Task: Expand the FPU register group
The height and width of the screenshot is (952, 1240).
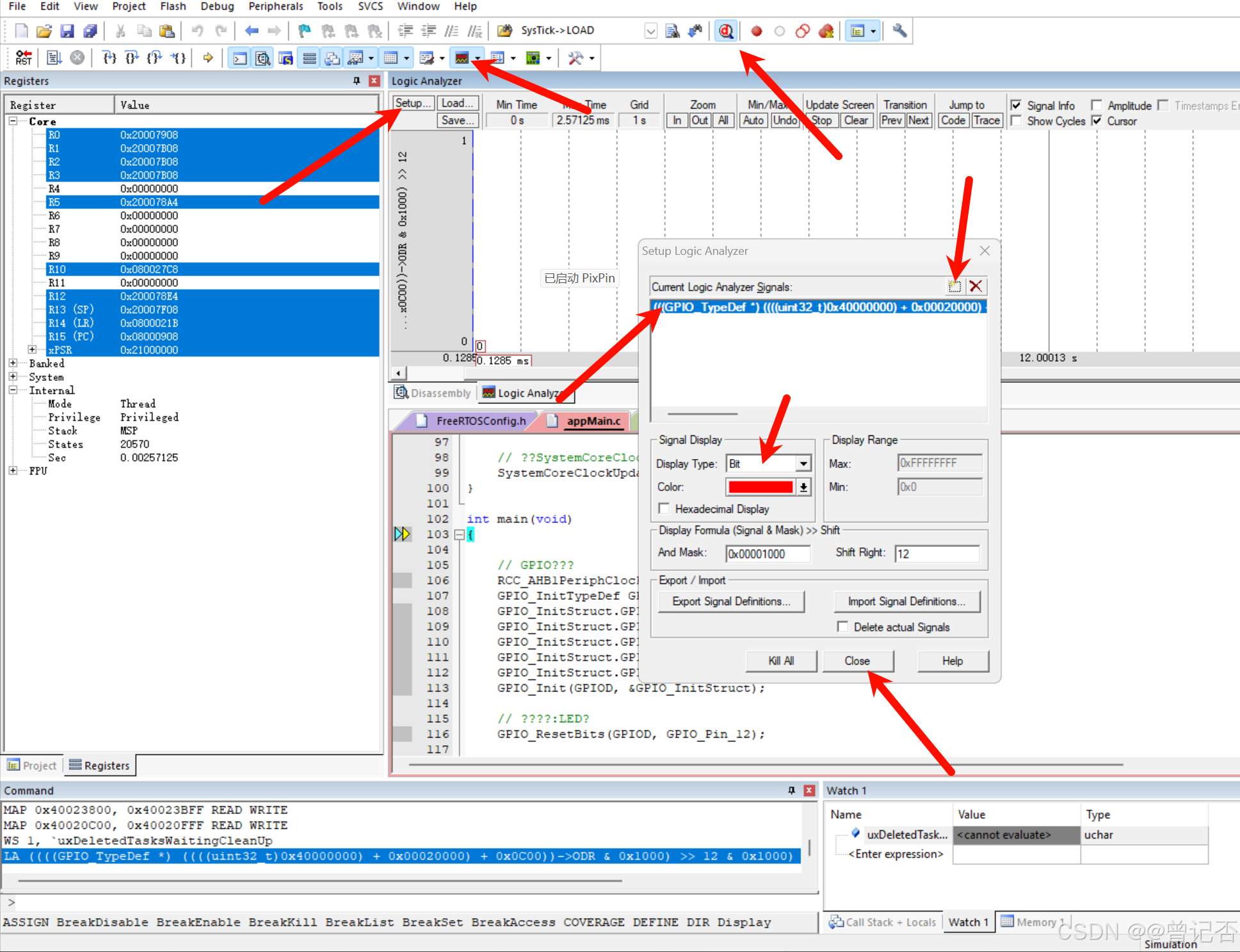Action: 13,471
